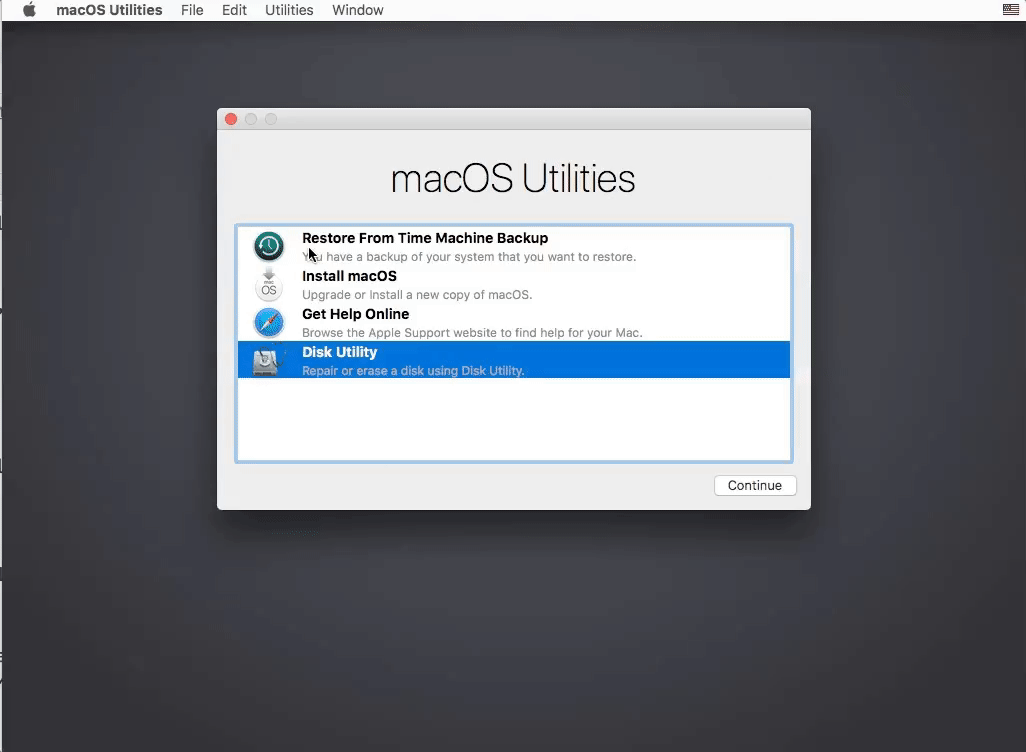Screen dimensions: 1026x752
Task: Click the Continue button
Action: [755, 486]
